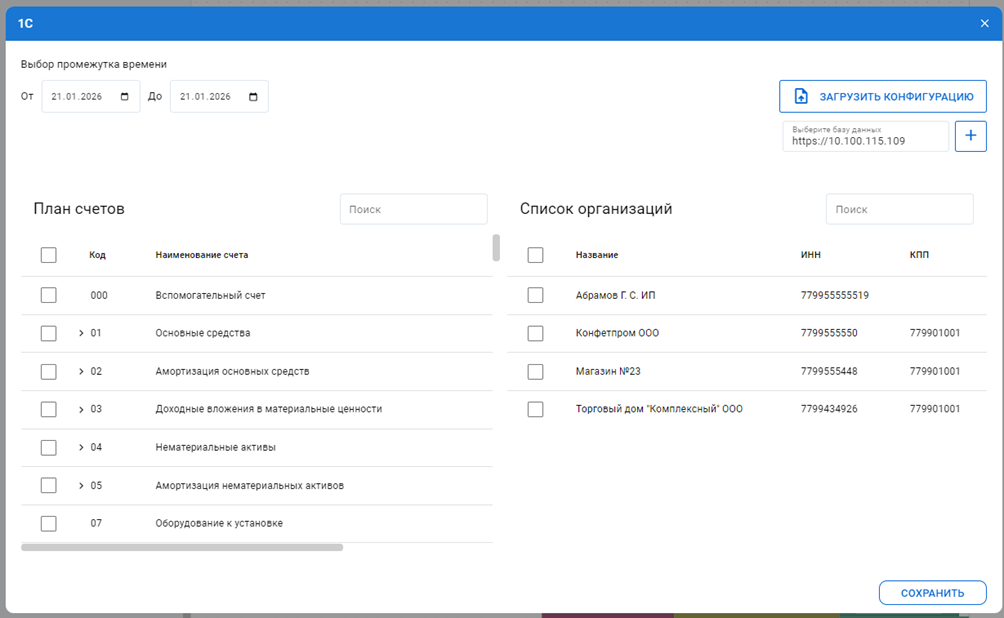Expand account 01 Основные средства
The image size is (1004, 618).
tap(81, 333)
